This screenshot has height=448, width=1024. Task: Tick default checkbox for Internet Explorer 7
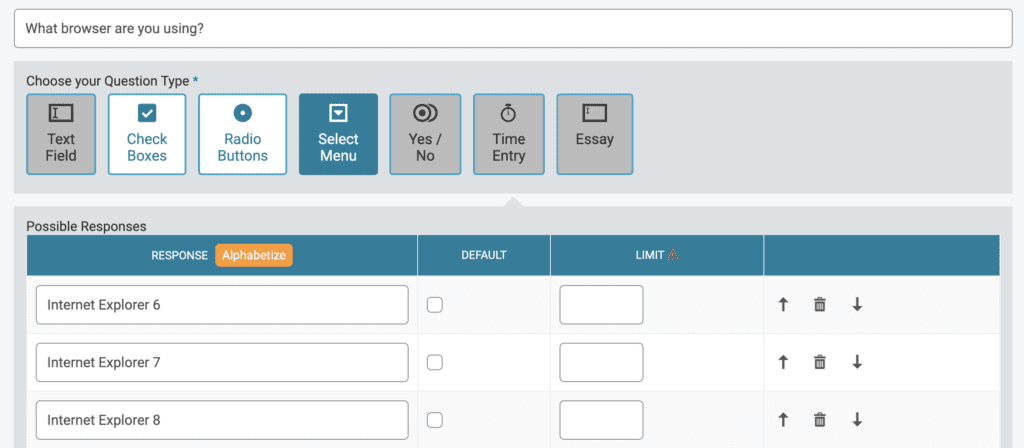click(x=434, y=362)
